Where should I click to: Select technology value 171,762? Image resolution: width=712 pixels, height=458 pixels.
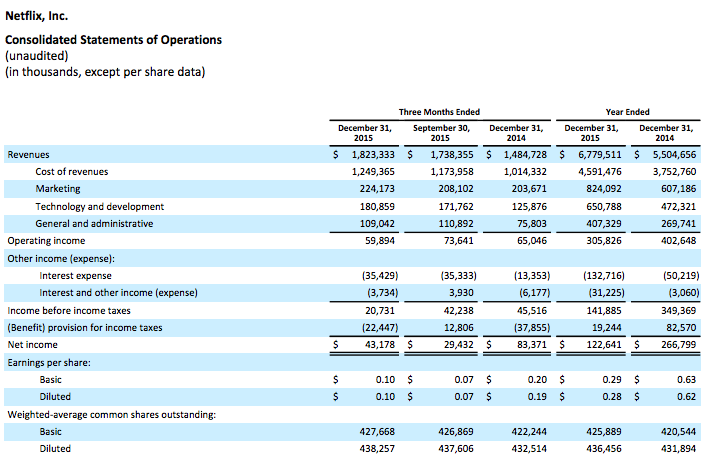(456, 207)
